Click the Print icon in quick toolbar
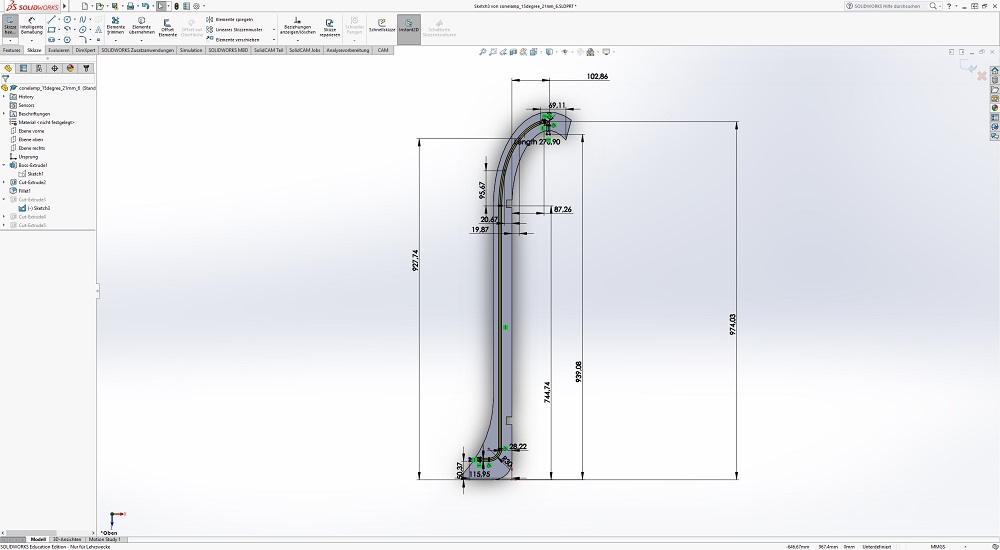The width and height of the screenshot is (1000, 550). [x=130, y=6]
